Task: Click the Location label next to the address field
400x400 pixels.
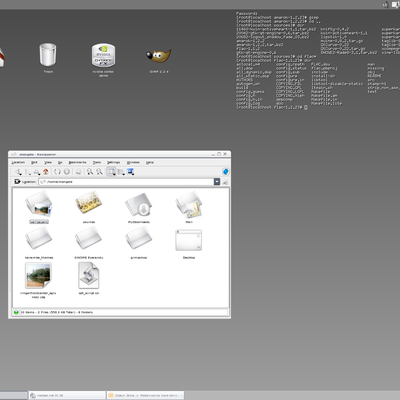Action: pos(29,182)
